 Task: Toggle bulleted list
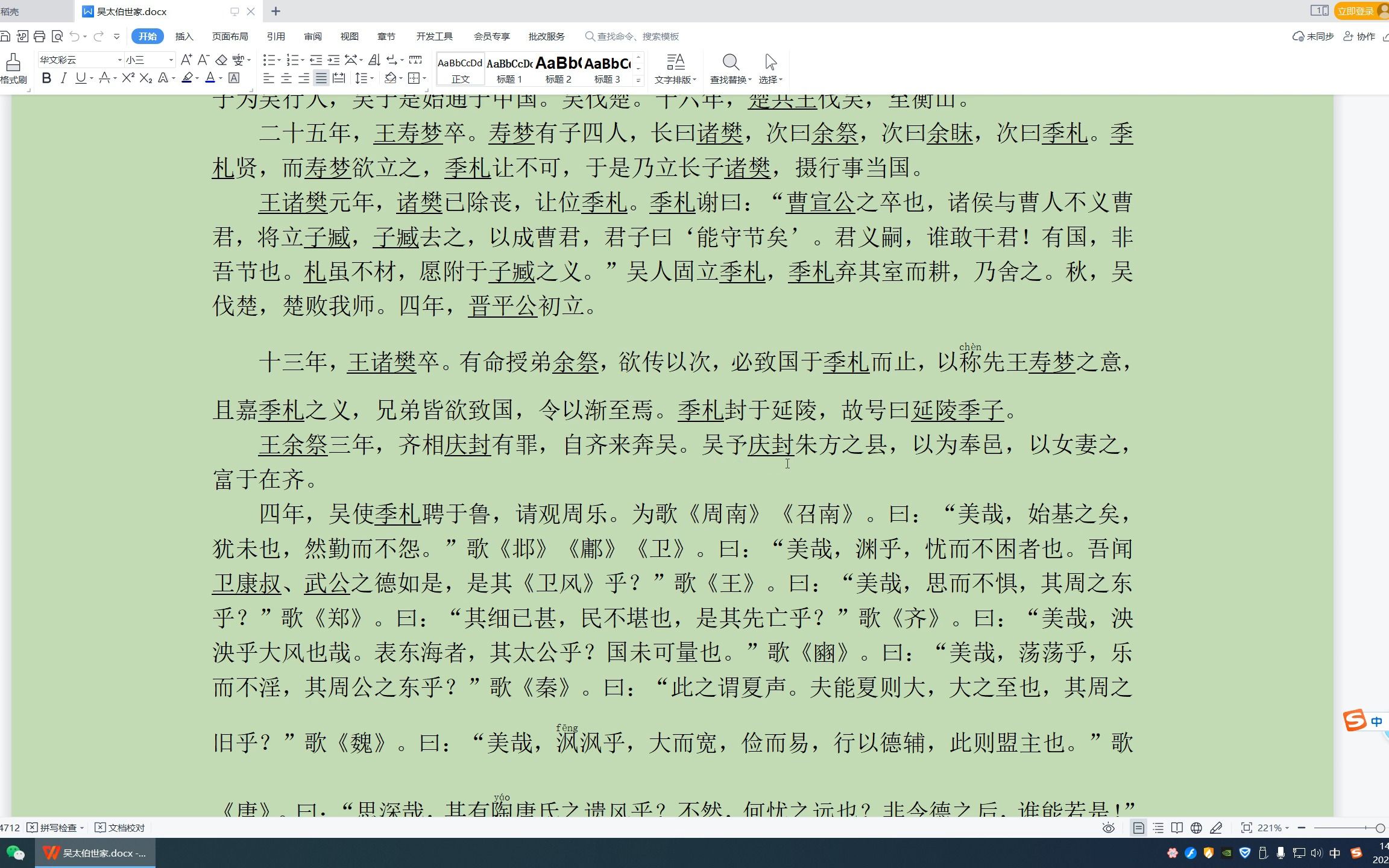click(x=269, y=60)
